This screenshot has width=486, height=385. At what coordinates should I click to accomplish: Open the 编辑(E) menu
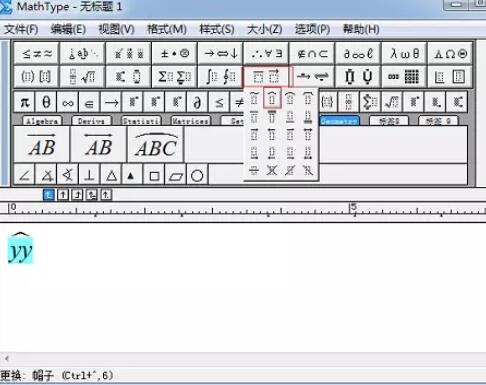pos(68,29)
